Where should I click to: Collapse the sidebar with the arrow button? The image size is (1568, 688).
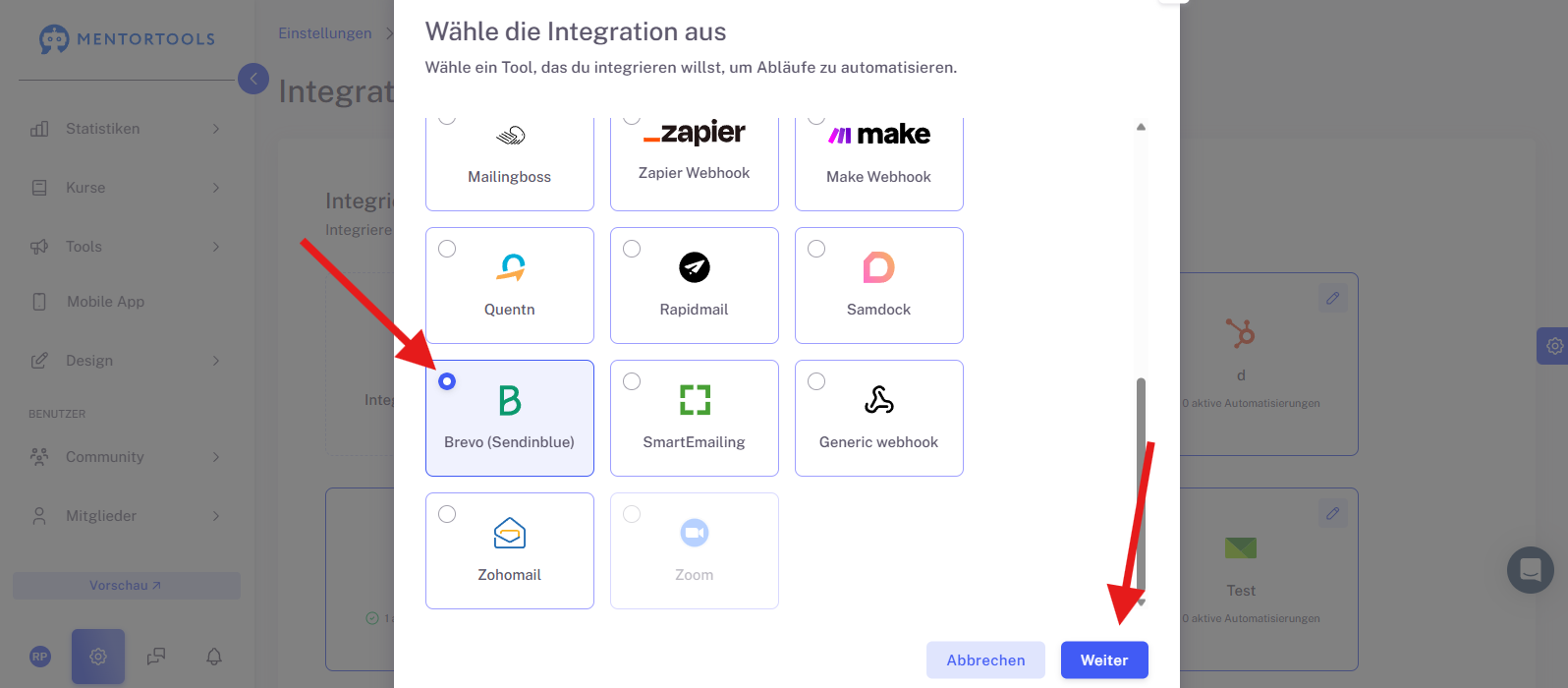point(253,79)
